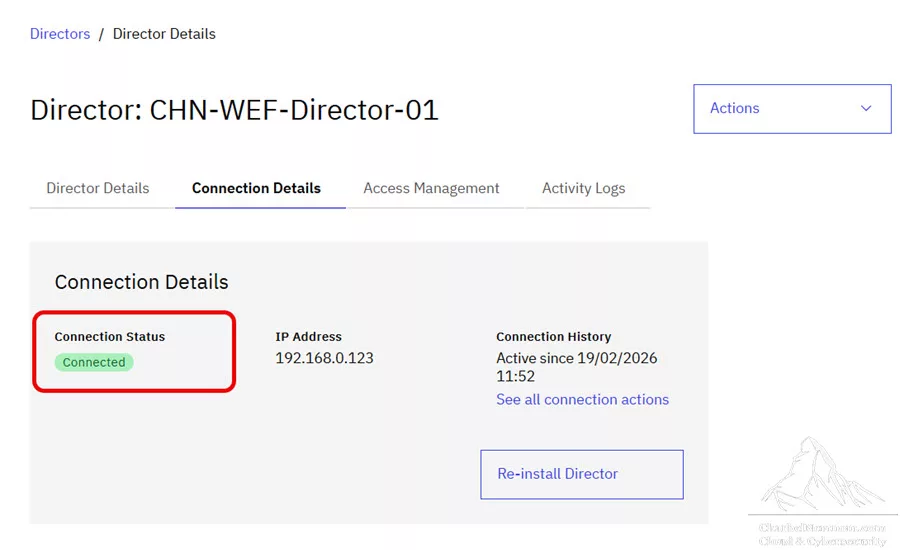Open the Actions dropdown
The height and width of the screenshot is (550, 900).
(x=792, y=109)
